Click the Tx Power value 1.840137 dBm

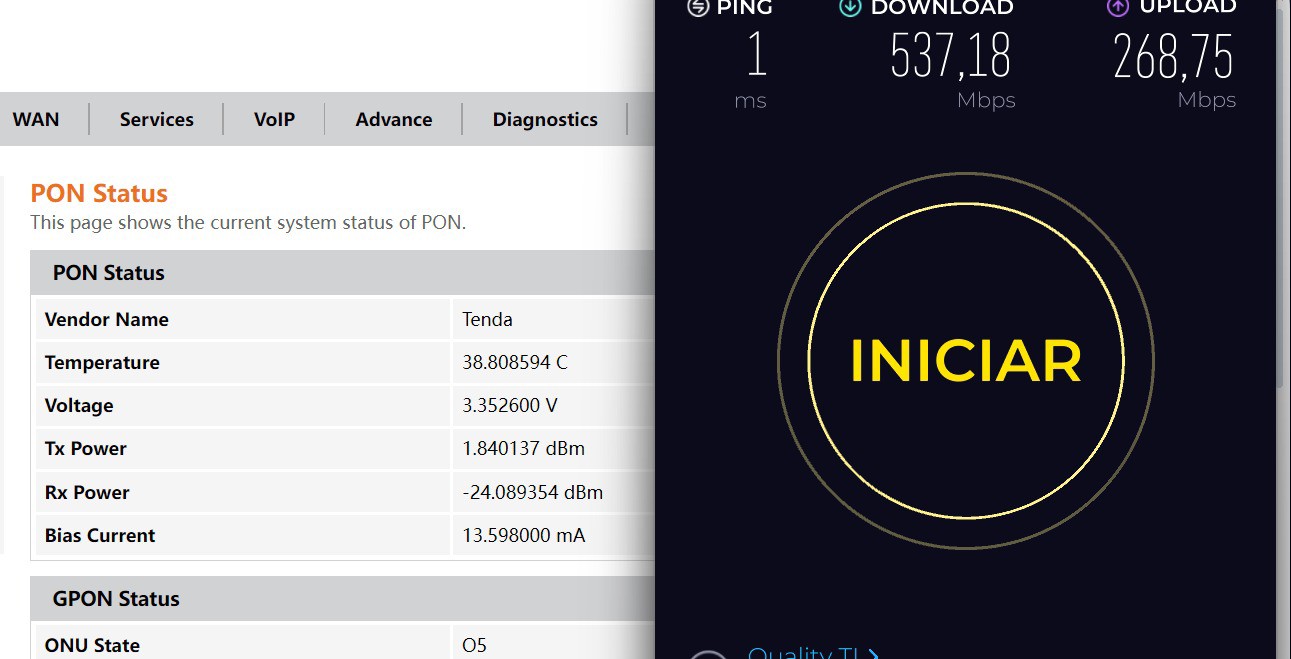(523, 448)
